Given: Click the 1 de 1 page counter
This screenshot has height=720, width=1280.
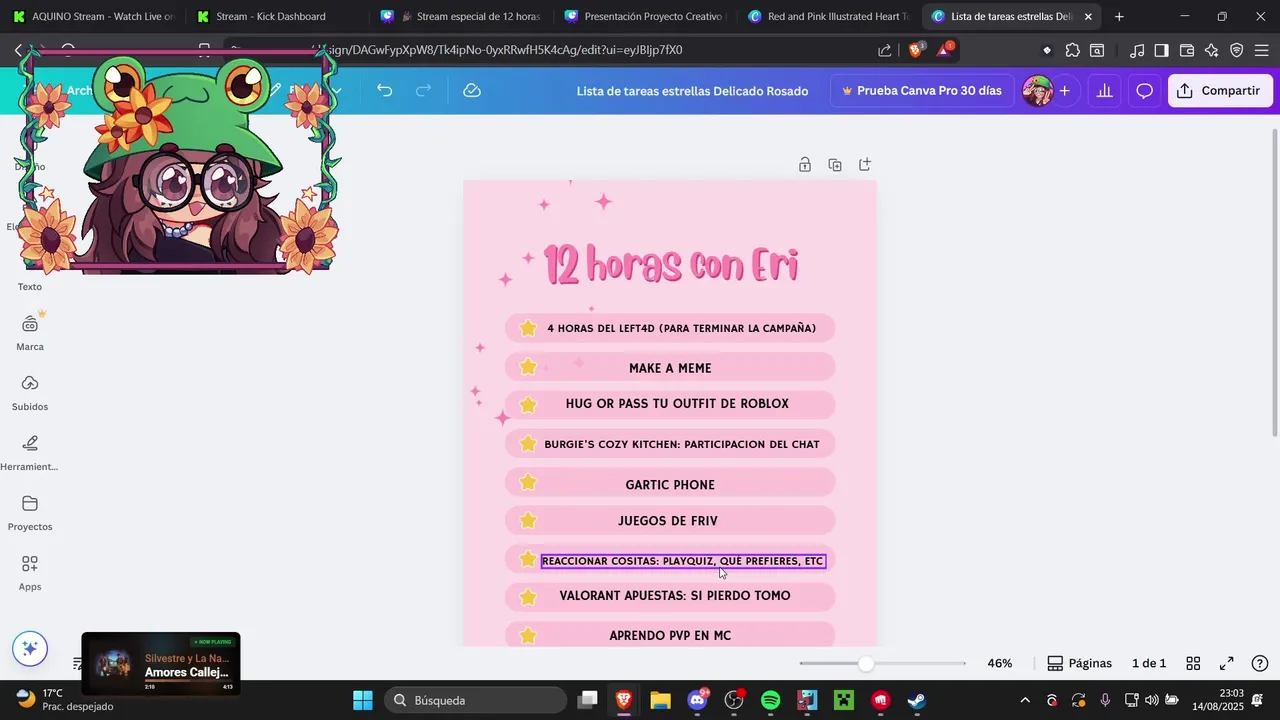Looking at the screenshot, I should pyautogui.click(x=1149, y=663).
